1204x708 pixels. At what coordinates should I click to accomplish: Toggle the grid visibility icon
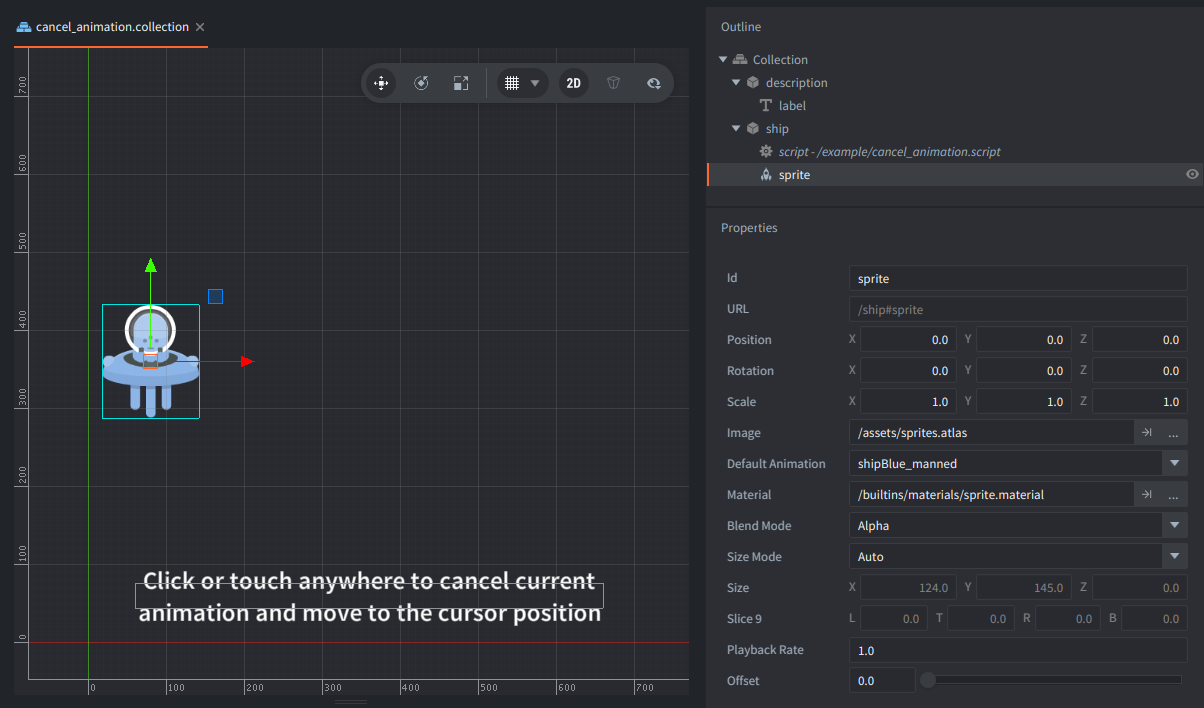[512, 83]
